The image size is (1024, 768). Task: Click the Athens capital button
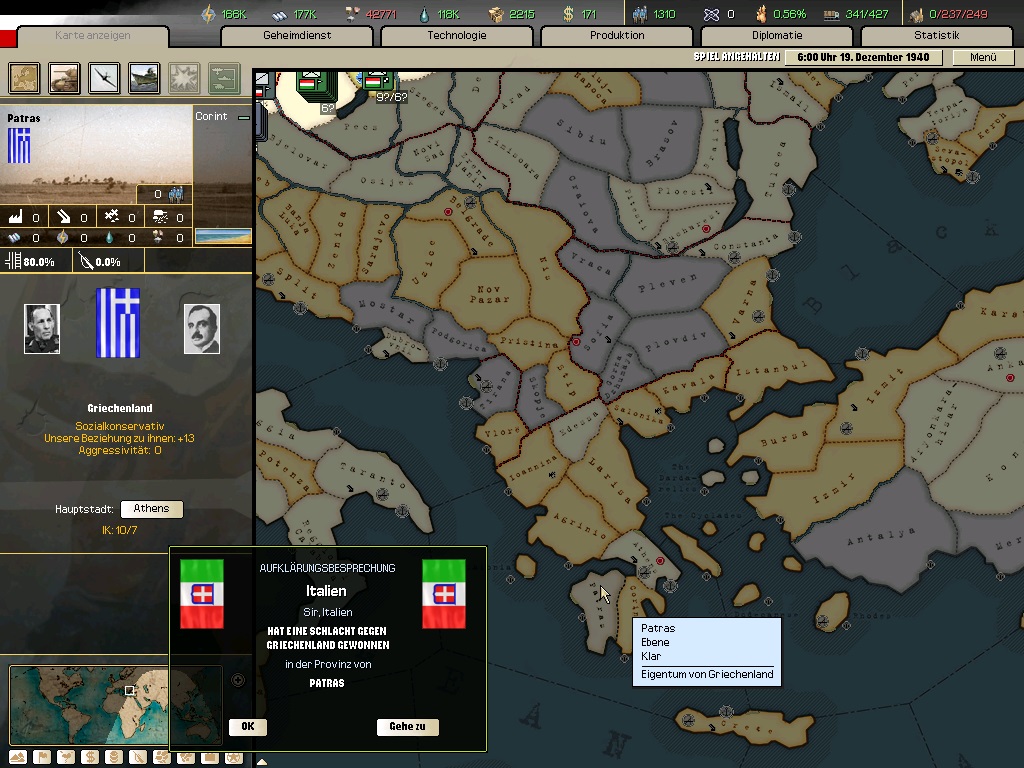point(151,509)
